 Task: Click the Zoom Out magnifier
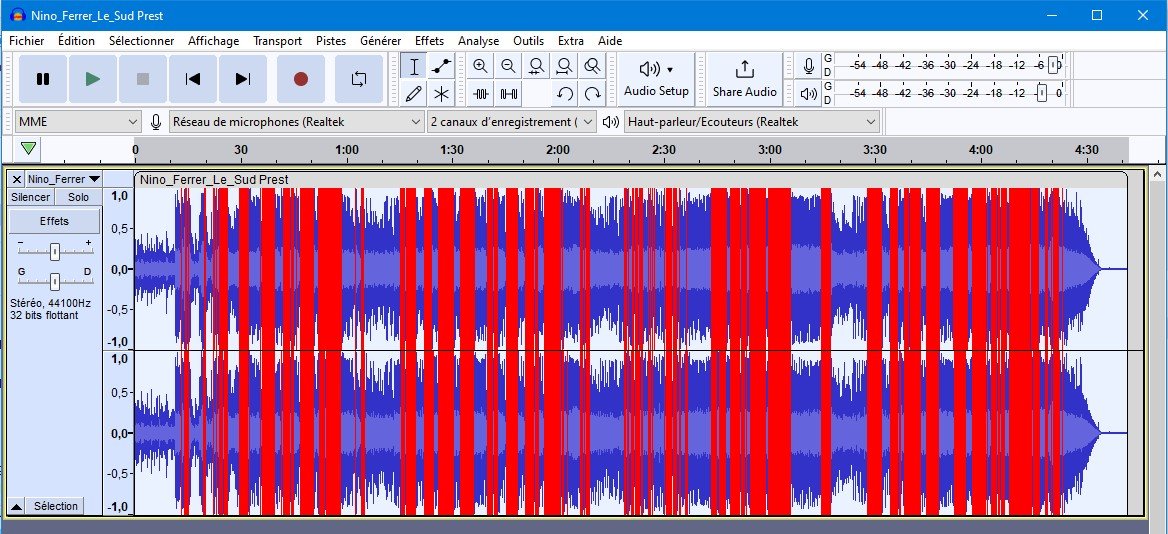coord(508,66)
